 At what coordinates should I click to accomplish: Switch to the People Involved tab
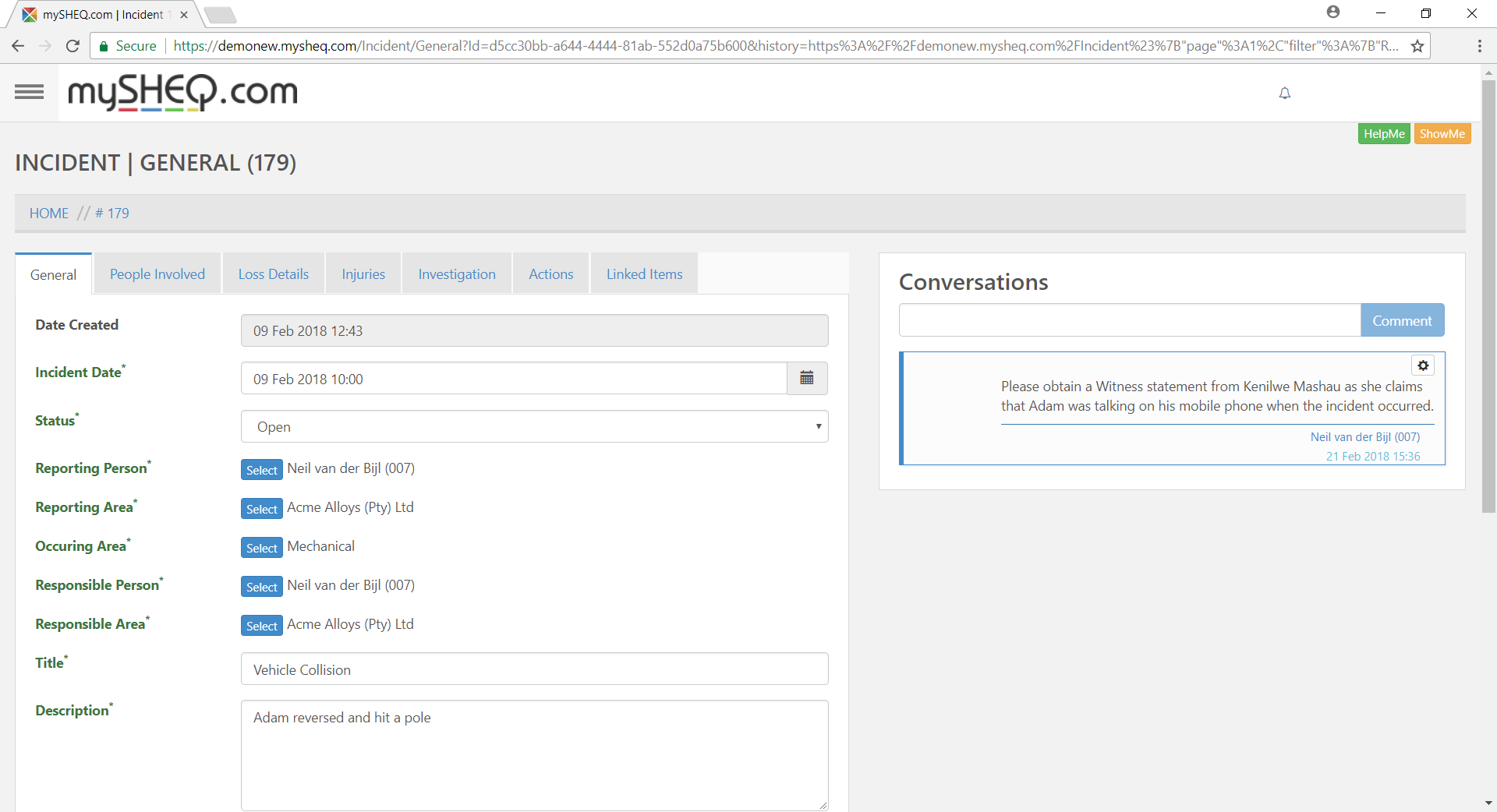click(157, 274)
